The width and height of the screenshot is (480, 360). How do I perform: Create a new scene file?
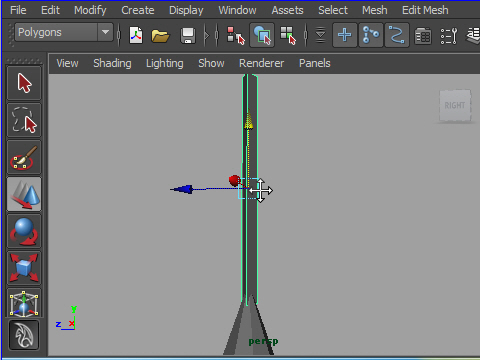pyautogui.click(x=136, y=35)
